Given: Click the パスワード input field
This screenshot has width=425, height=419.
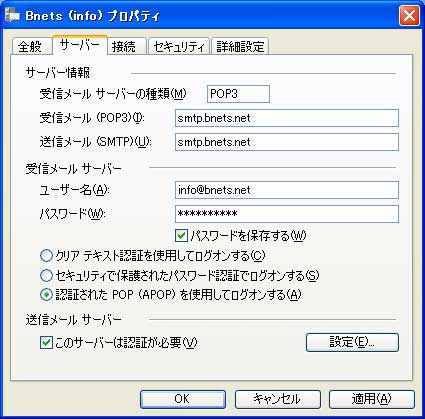Looking at the screenshot, I should pyautogui.click(x=287, y=214).
